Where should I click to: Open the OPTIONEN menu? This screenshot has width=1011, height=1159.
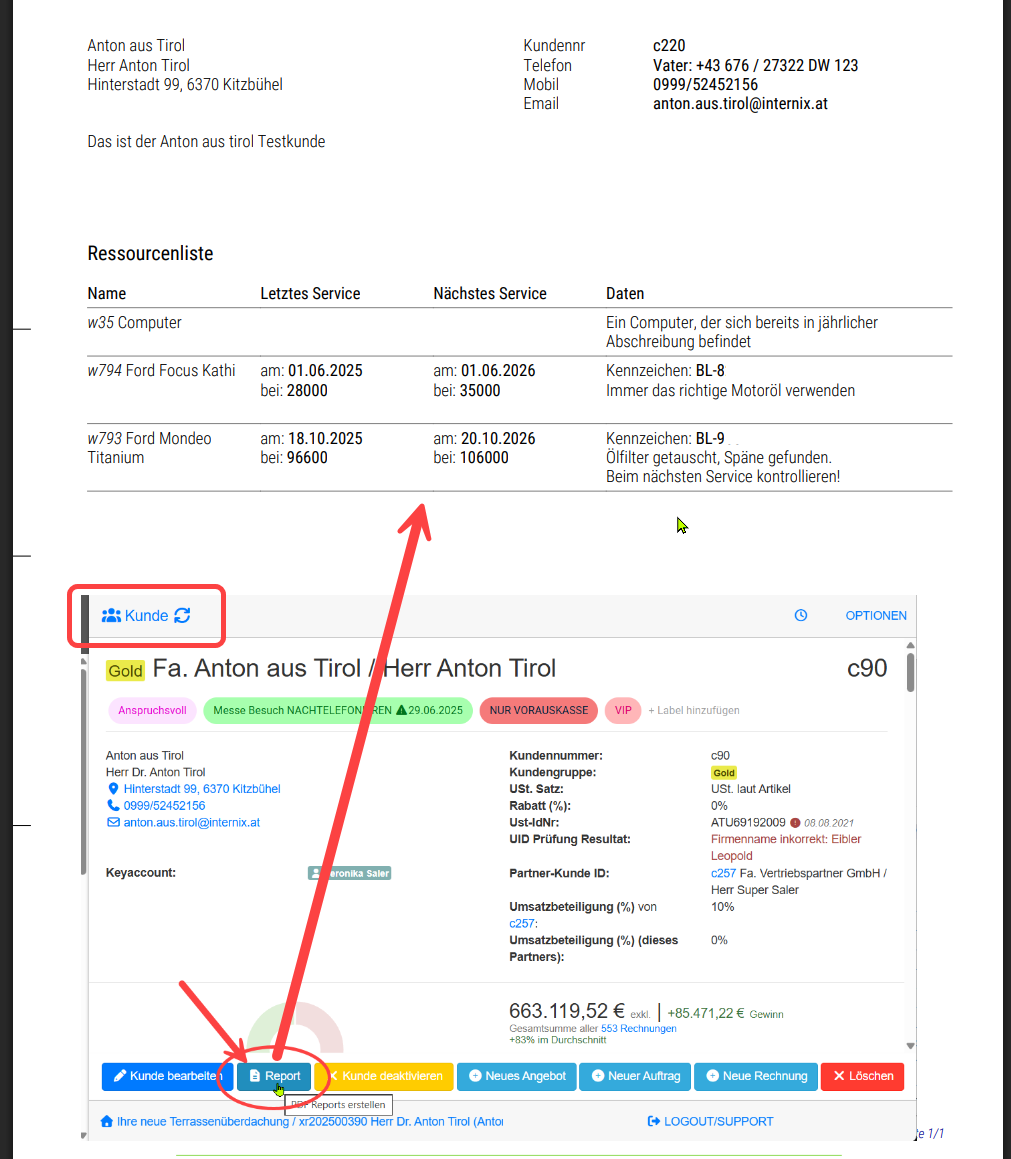point(876,615)
